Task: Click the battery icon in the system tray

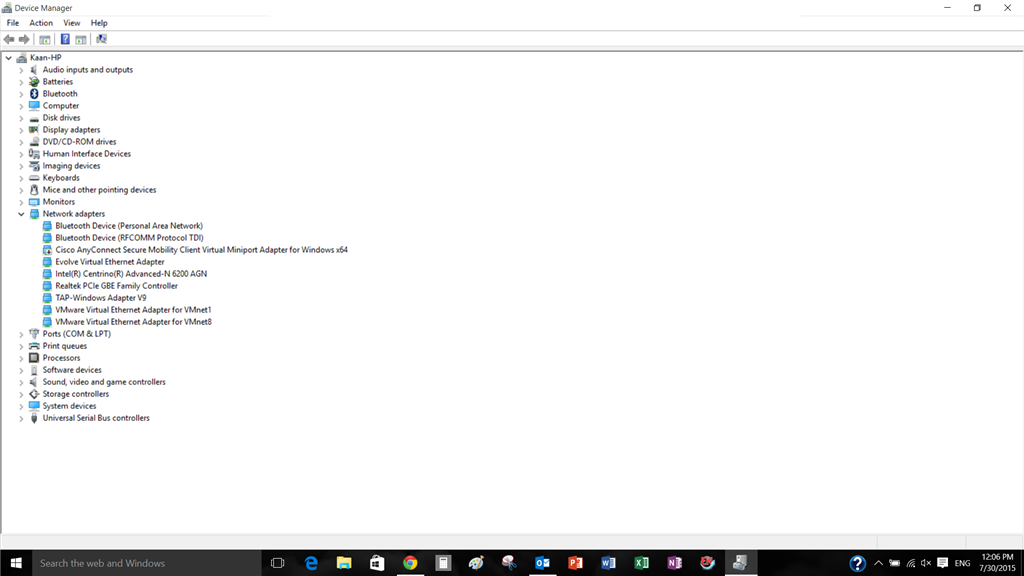Action: pos(895,563)
